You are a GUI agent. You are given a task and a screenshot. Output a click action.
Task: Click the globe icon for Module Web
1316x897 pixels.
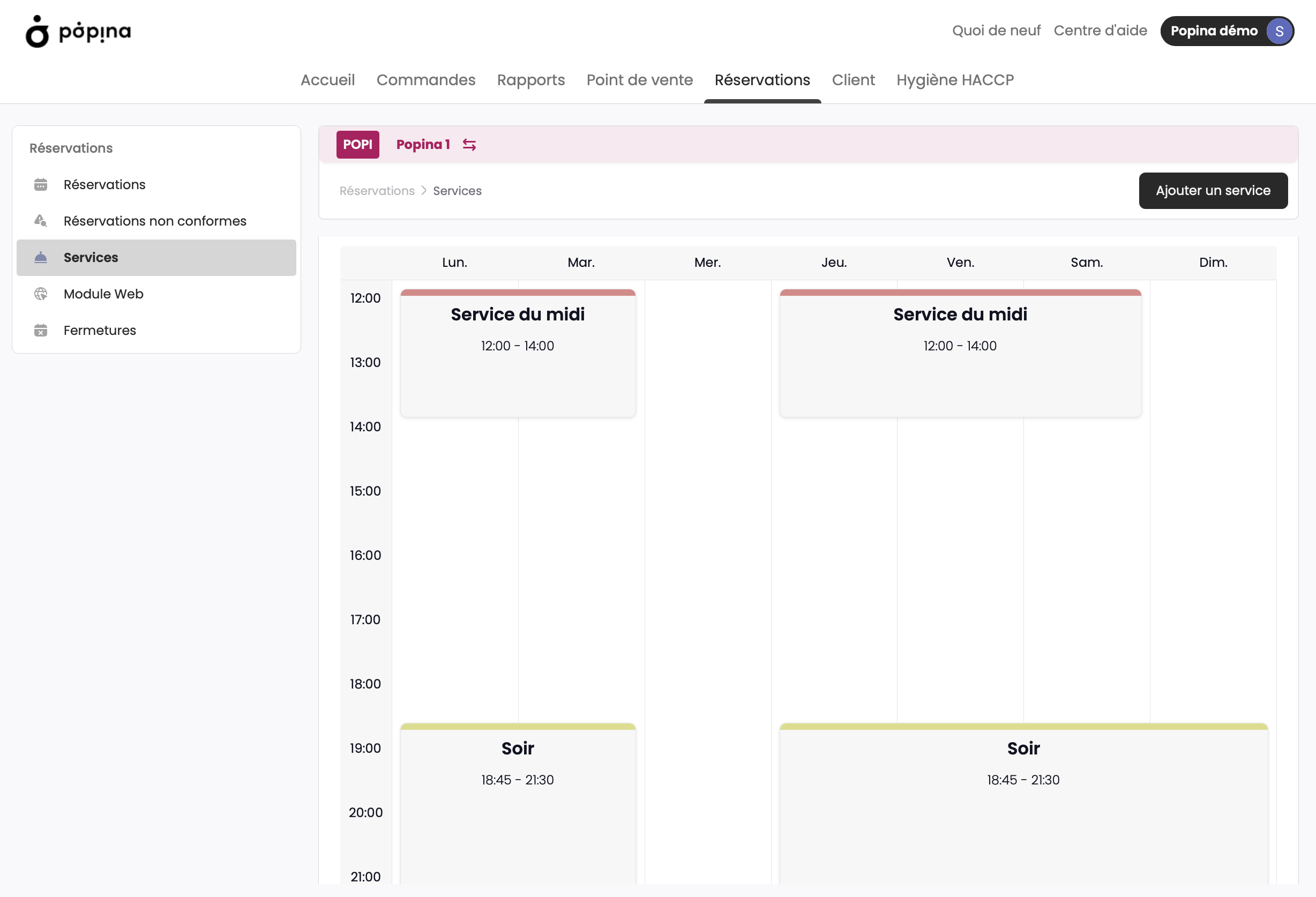41,294
